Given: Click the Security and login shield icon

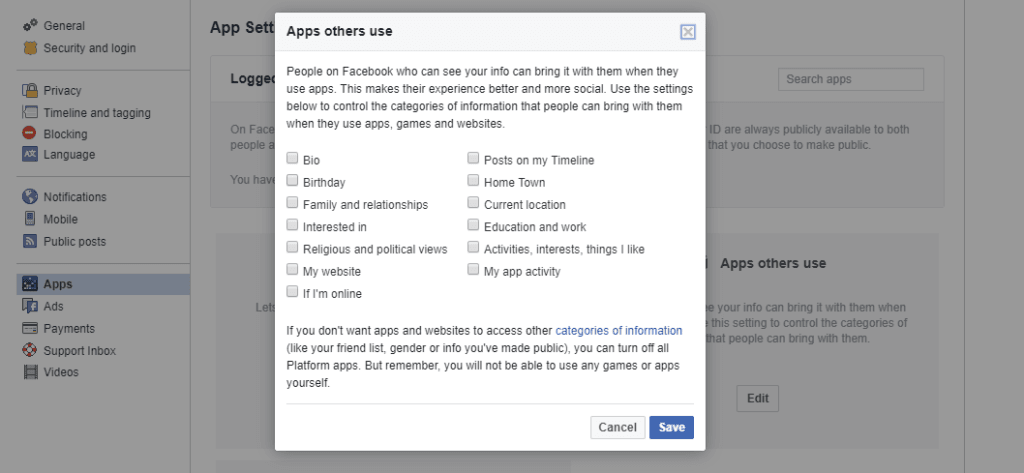Looking at the screenshot, I should click(x=29, y=48).
